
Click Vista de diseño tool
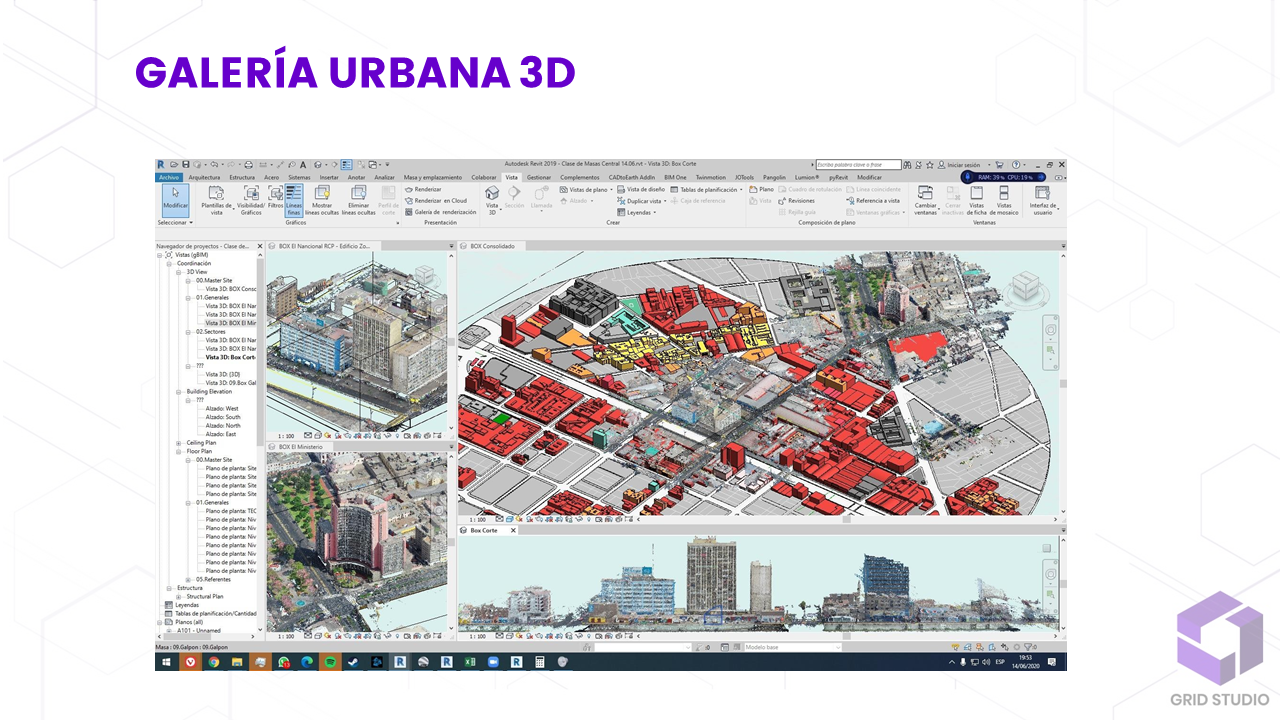tap(641, 189)
